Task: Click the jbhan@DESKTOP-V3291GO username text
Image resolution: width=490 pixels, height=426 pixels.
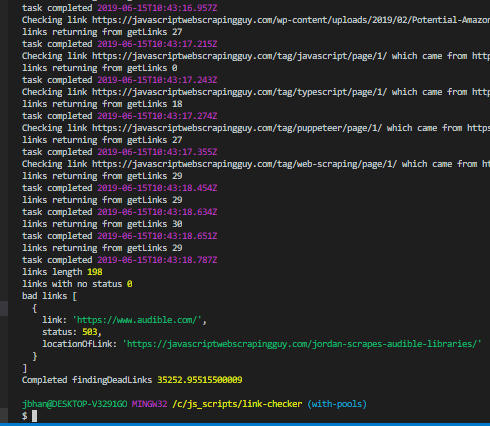Action: click(74, 404)
